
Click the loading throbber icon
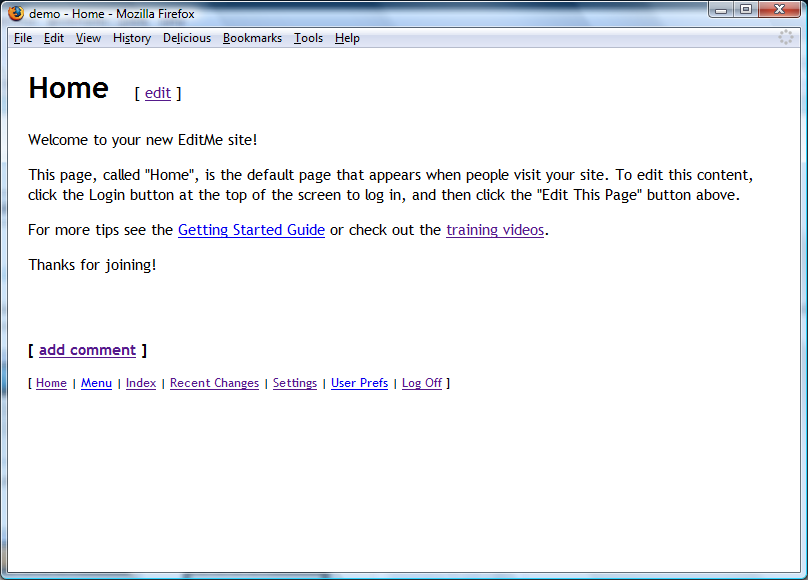(x=785, y=37)
